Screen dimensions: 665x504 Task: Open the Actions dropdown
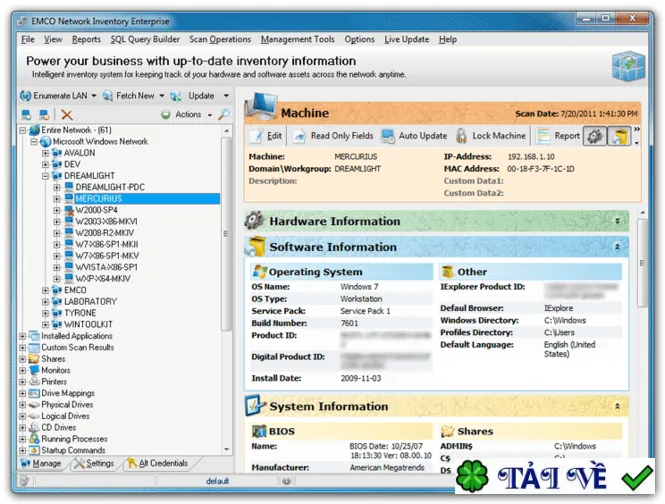186,115
